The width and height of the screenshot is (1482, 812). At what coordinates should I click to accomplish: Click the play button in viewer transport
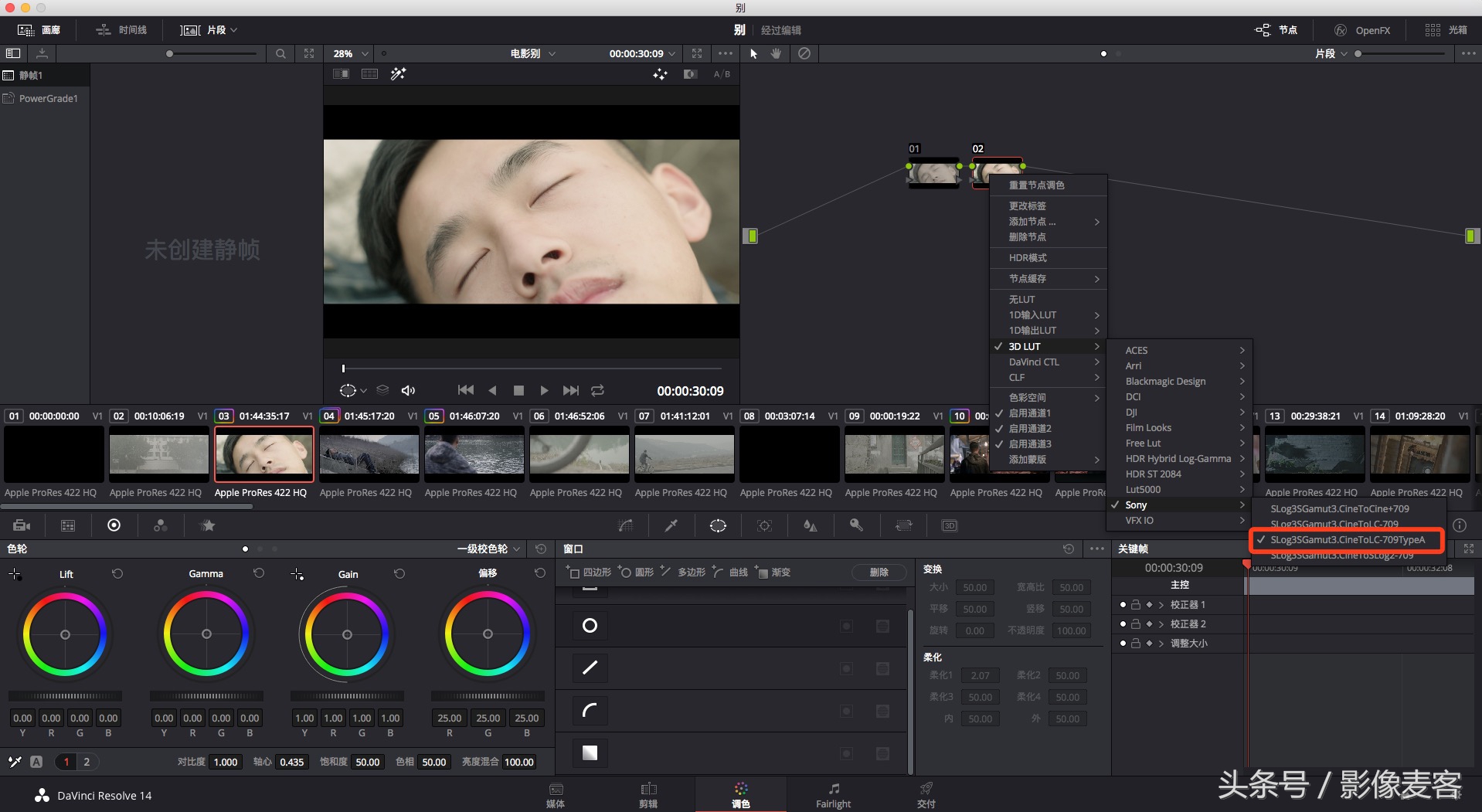click(x=544, y=391)
